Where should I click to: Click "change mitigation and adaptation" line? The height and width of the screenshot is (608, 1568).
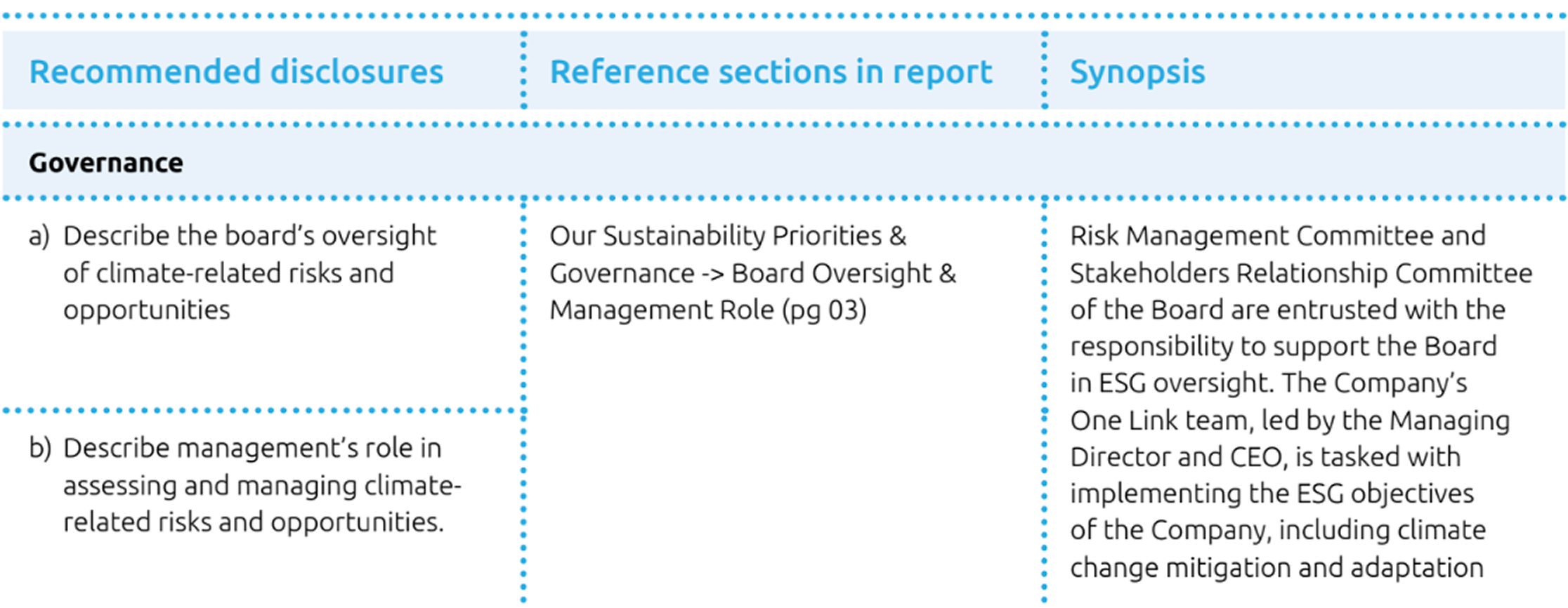[1276, 568]
